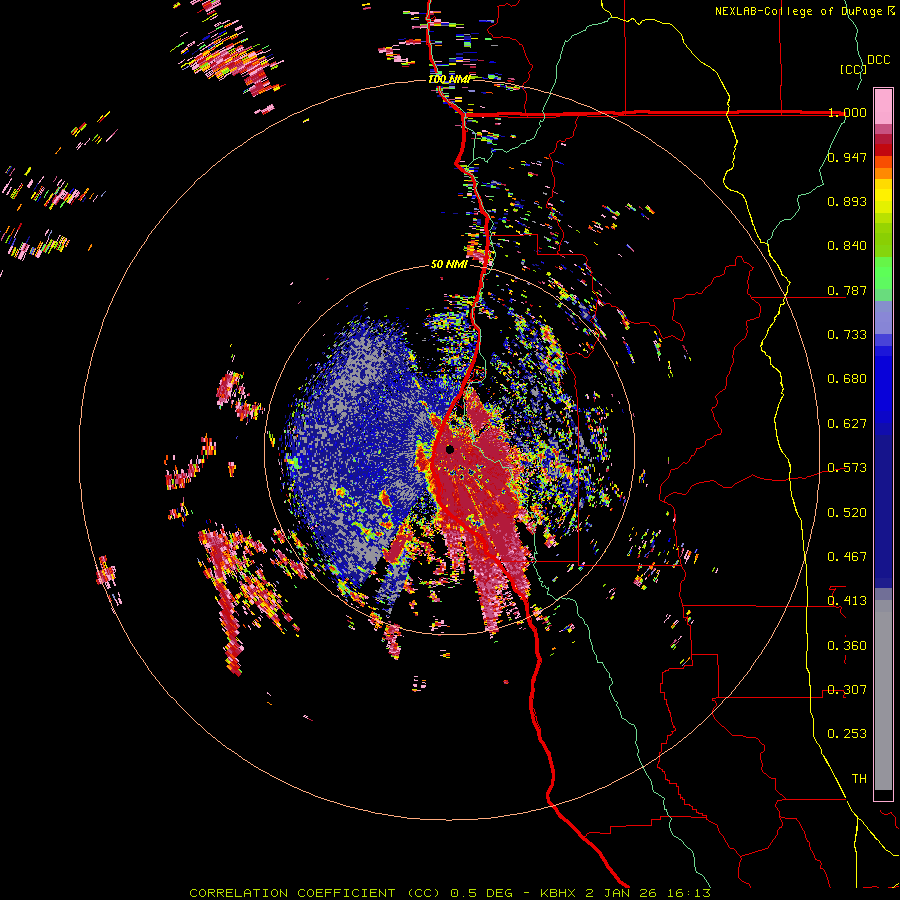Click the "[CC]" legend label
Screen dimensions: 900x900
853,69
